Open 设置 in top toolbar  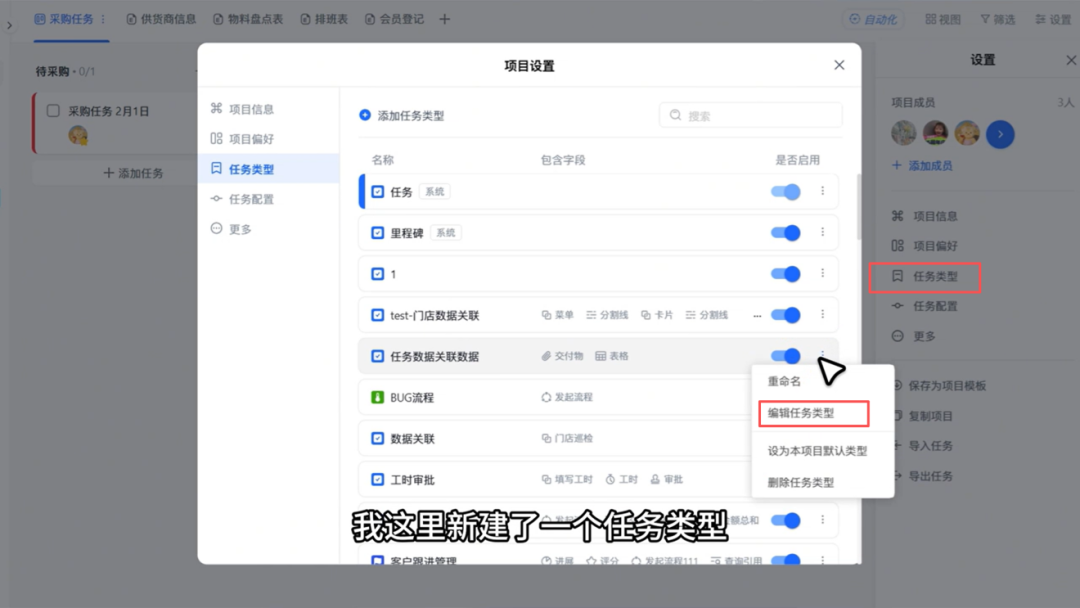[x=1053, y=19]
